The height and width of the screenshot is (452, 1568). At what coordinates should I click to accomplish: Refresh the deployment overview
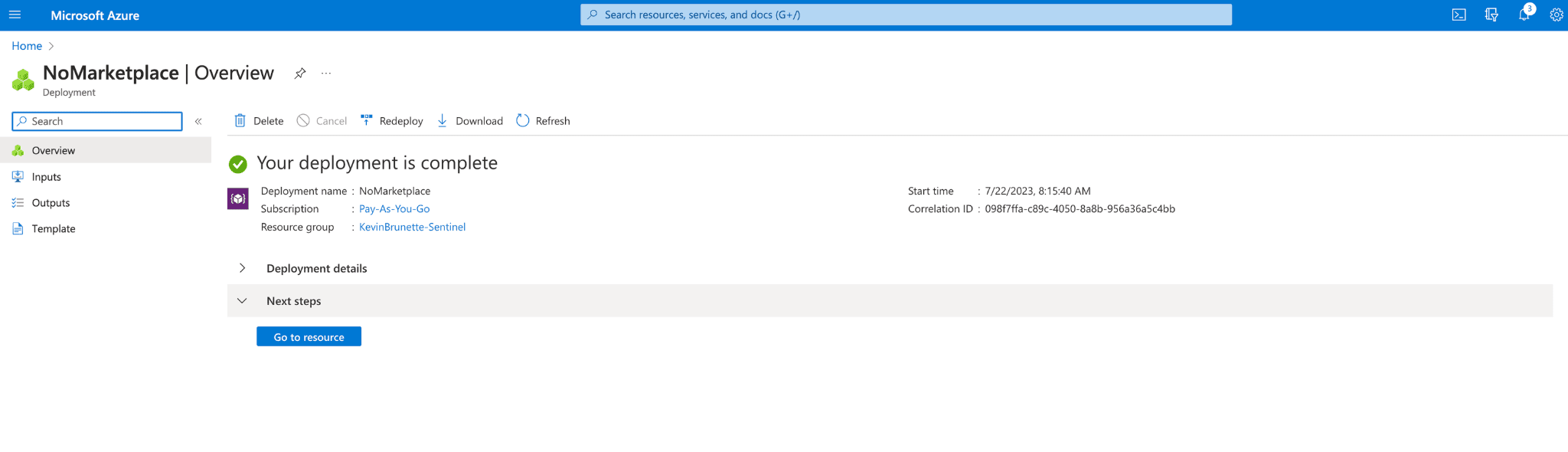click(x=543, y=121)
